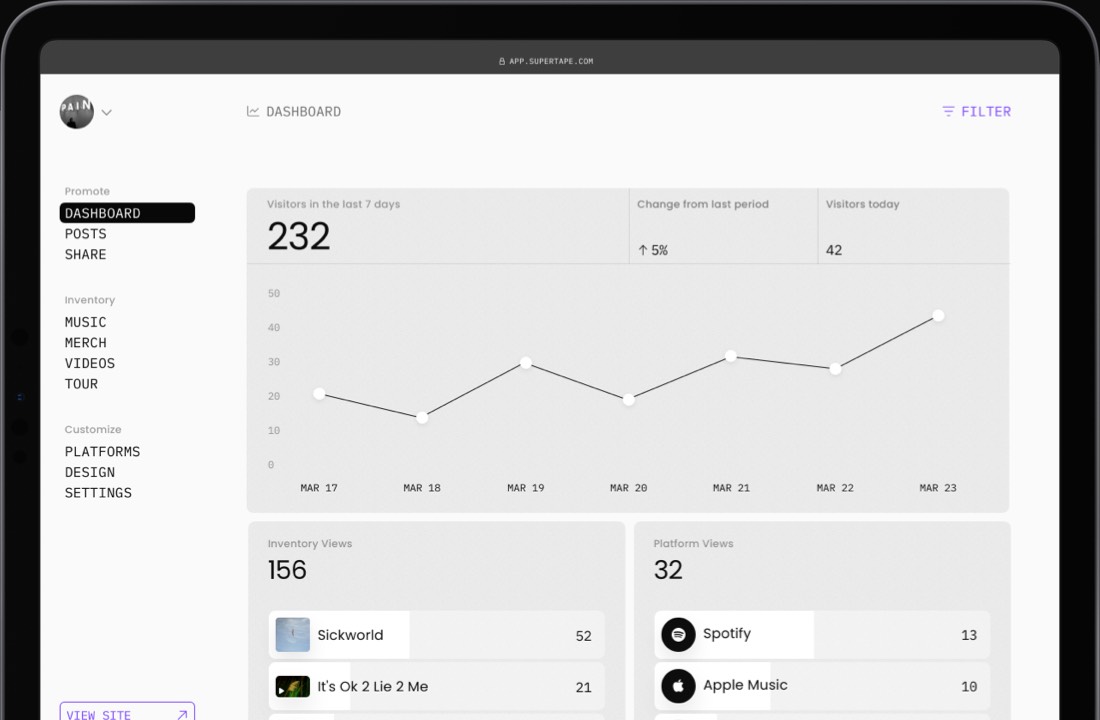1100x720 pixels.
Task: Go to the Share page
Action: [x=86, y=255]
